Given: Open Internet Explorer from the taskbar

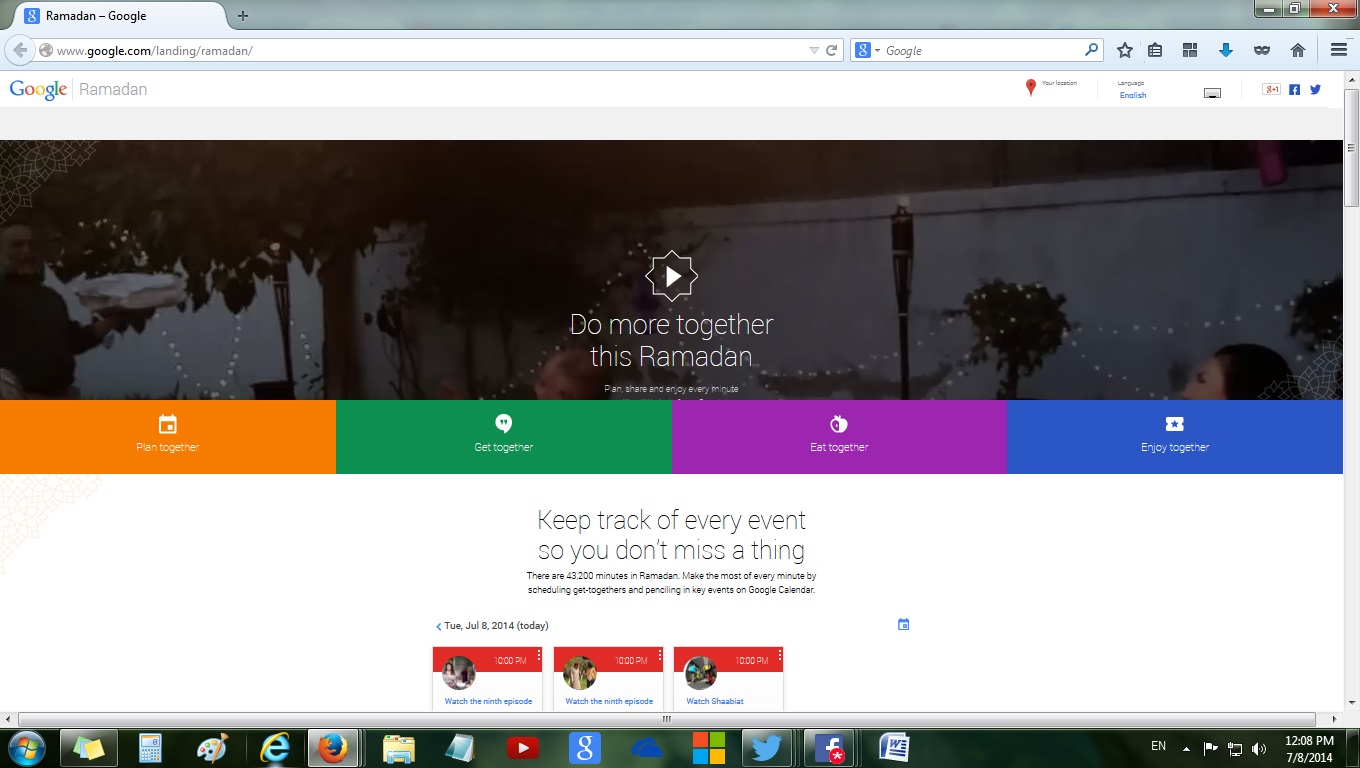Looking at the screenshot, I should 273,748.
